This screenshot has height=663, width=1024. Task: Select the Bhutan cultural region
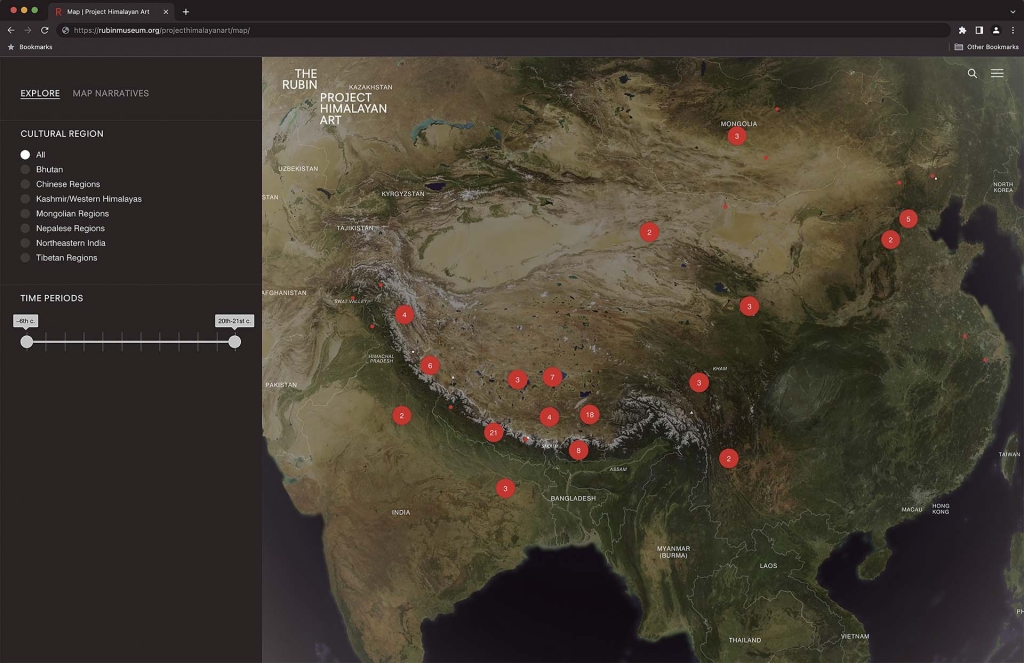[x=26, y=170]
